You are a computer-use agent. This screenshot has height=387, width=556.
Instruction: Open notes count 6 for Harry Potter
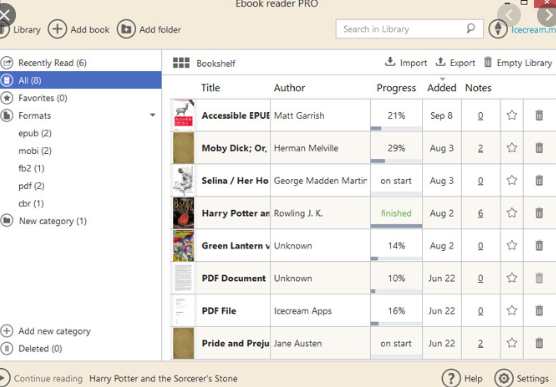pos(480,213)
